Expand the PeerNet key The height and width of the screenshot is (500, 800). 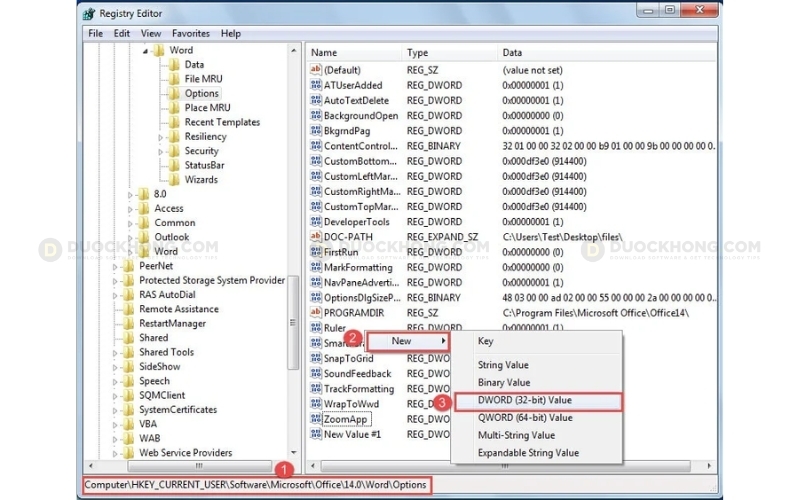point(115,266)
